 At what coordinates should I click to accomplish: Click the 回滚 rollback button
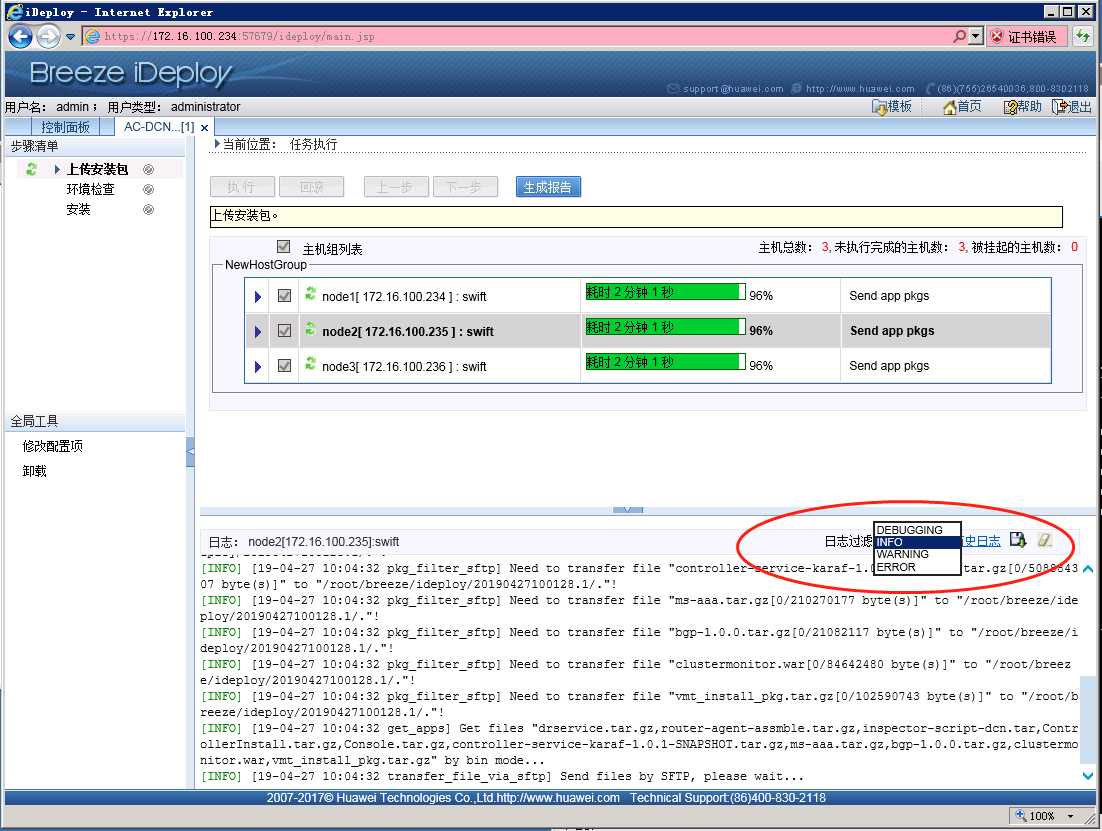click(x=311, y=187)
